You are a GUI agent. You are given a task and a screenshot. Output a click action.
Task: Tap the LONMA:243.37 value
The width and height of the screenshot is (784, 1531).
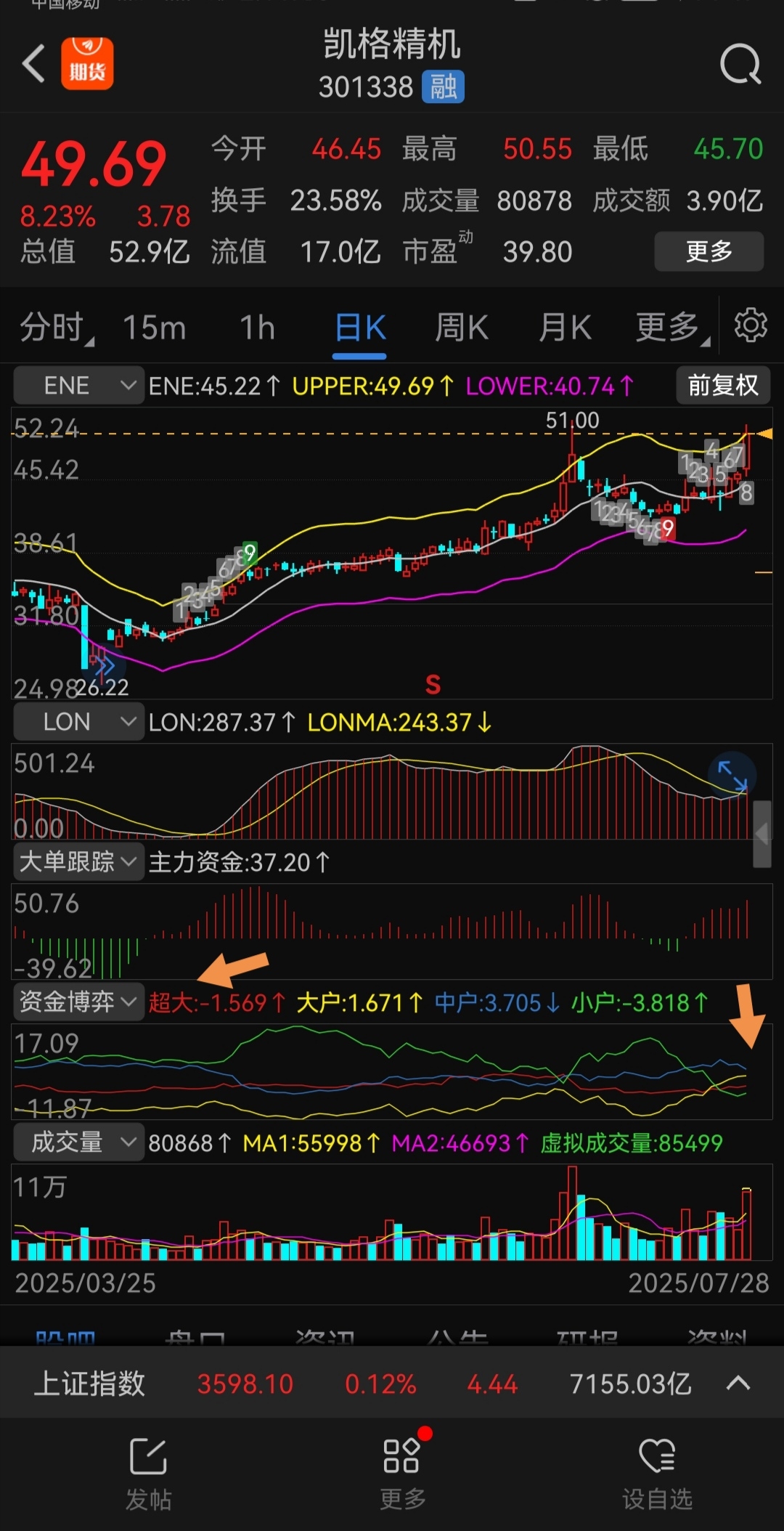[399, 723]
